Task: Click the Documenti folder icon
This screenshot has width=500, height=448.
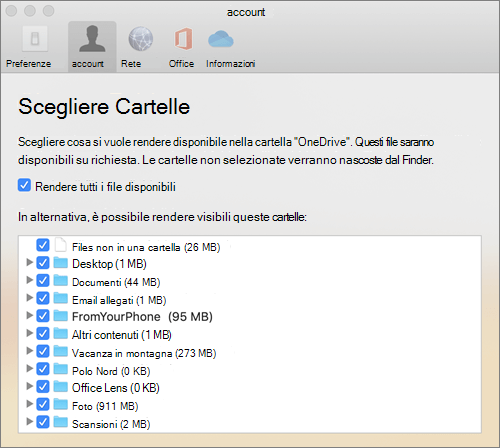Action: 61,280
